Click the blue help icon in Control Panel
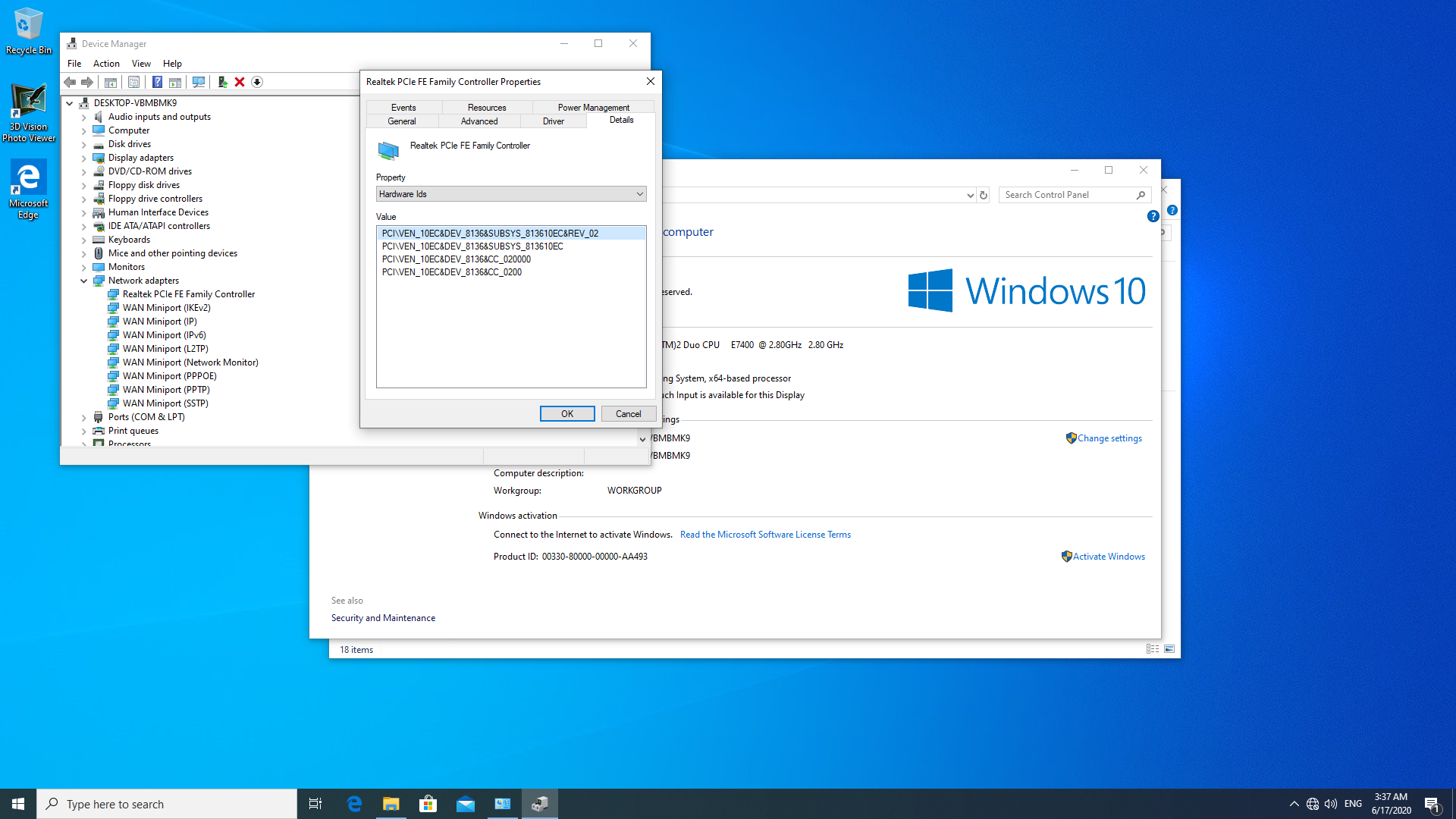Screen dimensions: 1456x819 pos(1153,216)
